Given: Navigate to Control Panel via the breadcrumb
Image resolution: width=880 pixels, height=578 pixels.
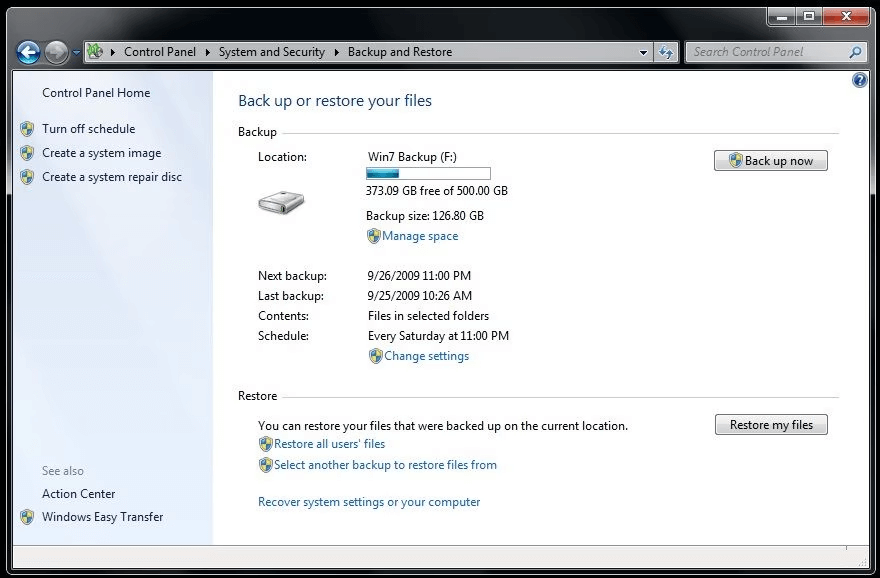Looking at the screenshot, I should tap(159, 51).
